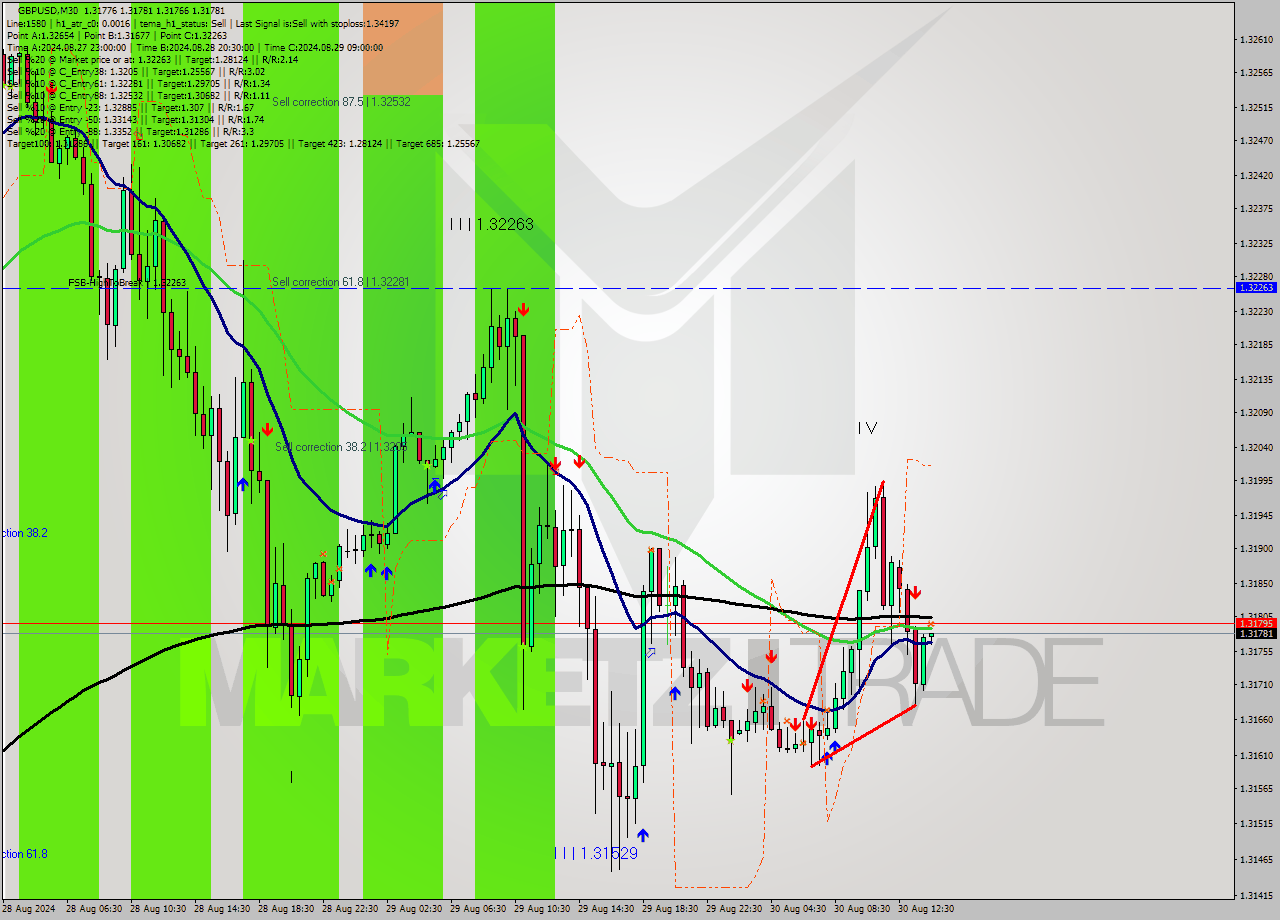Click the '28 Aug 06:30' time axis label
The image size is (1280, 920).
pyautogui.click(x=95, y=909)
